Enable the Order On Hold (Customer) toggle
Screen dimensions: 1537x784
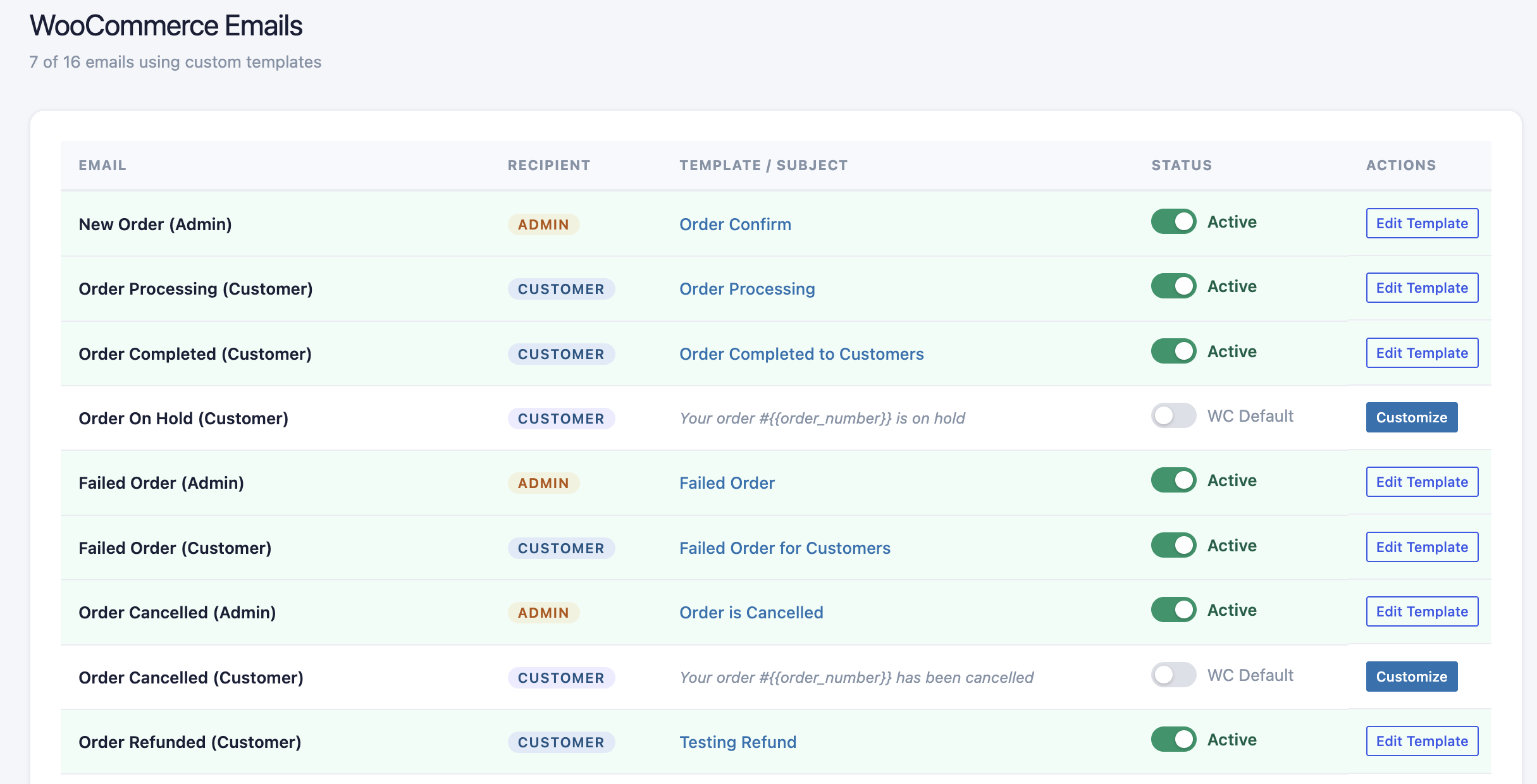(1173, 416)
